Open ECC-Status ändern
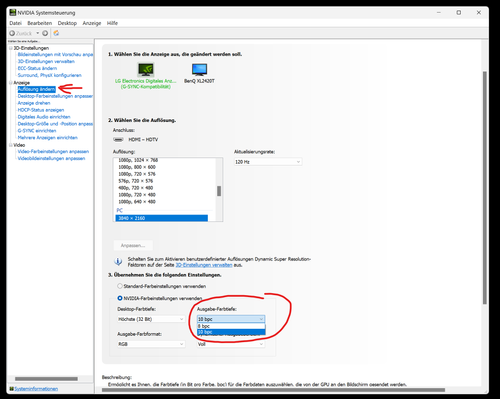The width and height of the screenshot is (500, 399). [37, 68]
